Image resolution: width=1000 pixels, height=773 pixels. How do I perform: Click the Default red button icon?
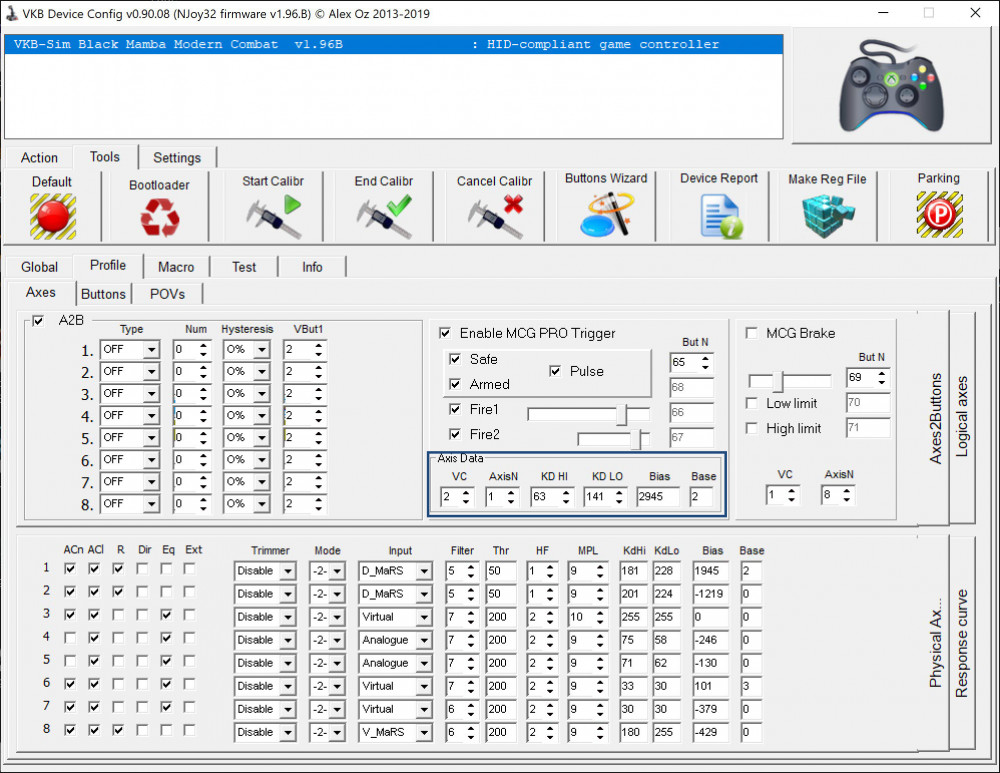click(x=52, y=215)
